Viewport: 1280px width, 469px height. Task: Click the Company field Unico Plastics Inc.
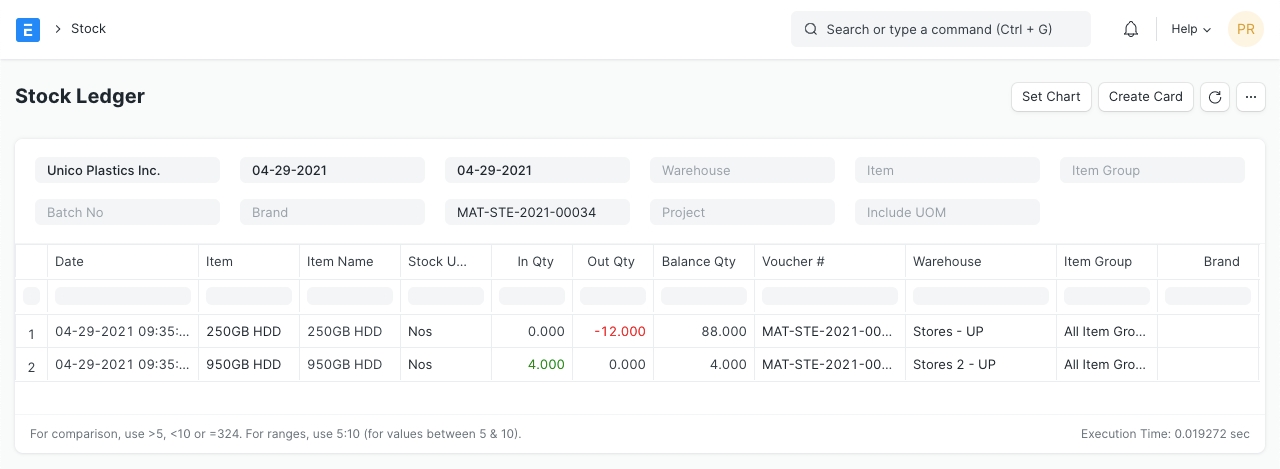click(x=127, y=170)
